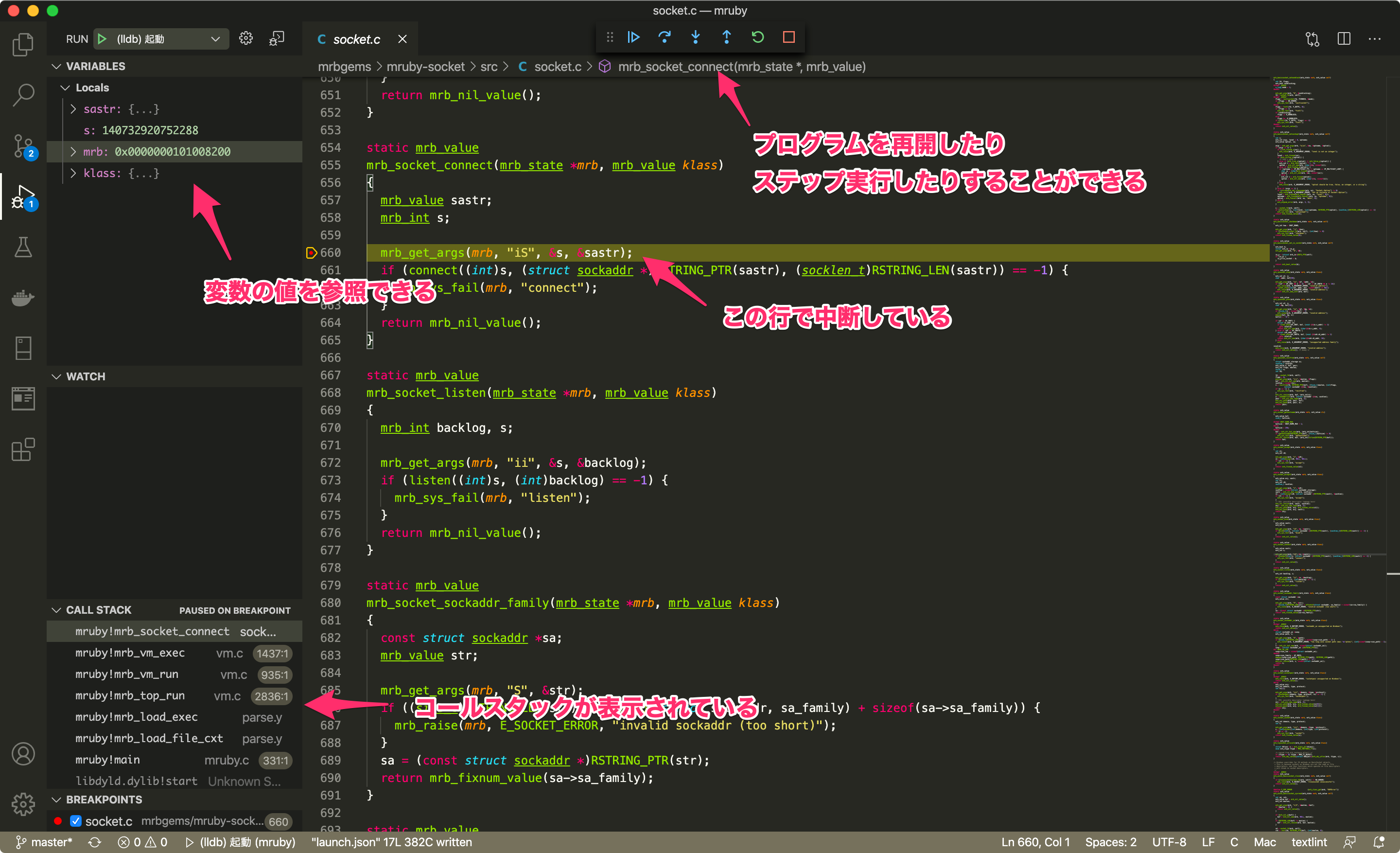Open the (lldb) launch configuration dropdown
The height and width of the screenshot is (853, 1400).
(215, 38)
